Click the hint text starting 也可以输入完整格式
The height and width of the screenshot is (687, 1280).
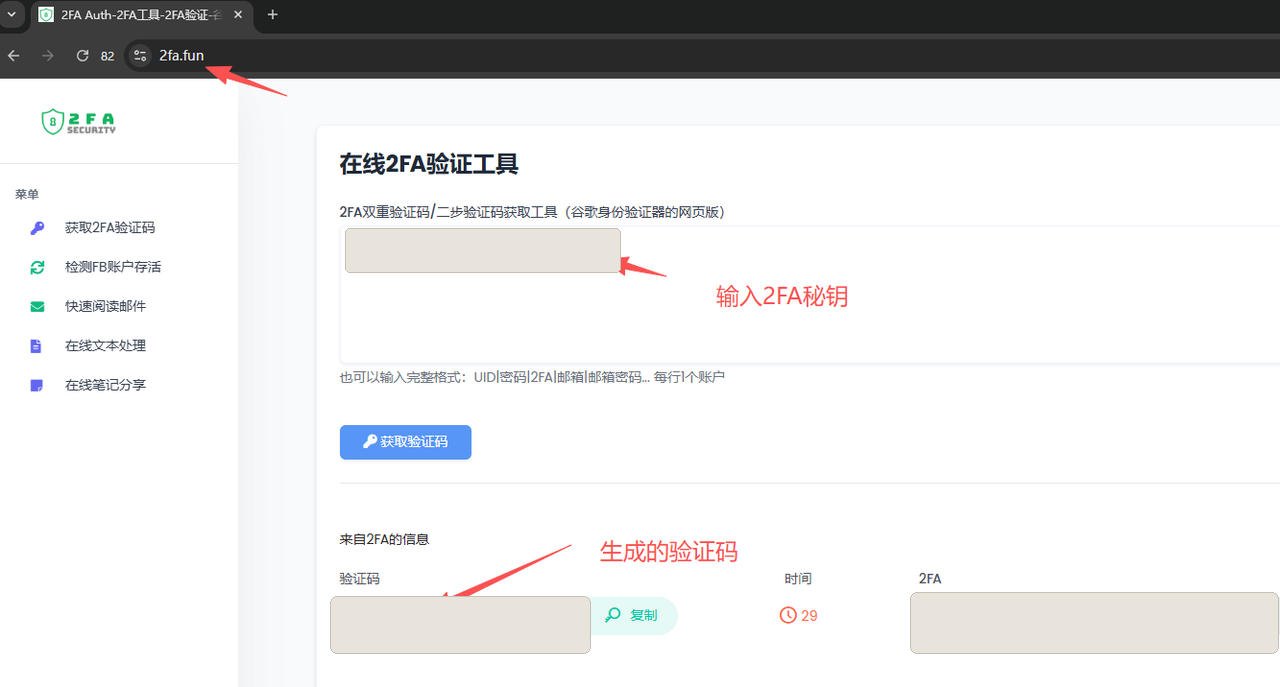532,377
